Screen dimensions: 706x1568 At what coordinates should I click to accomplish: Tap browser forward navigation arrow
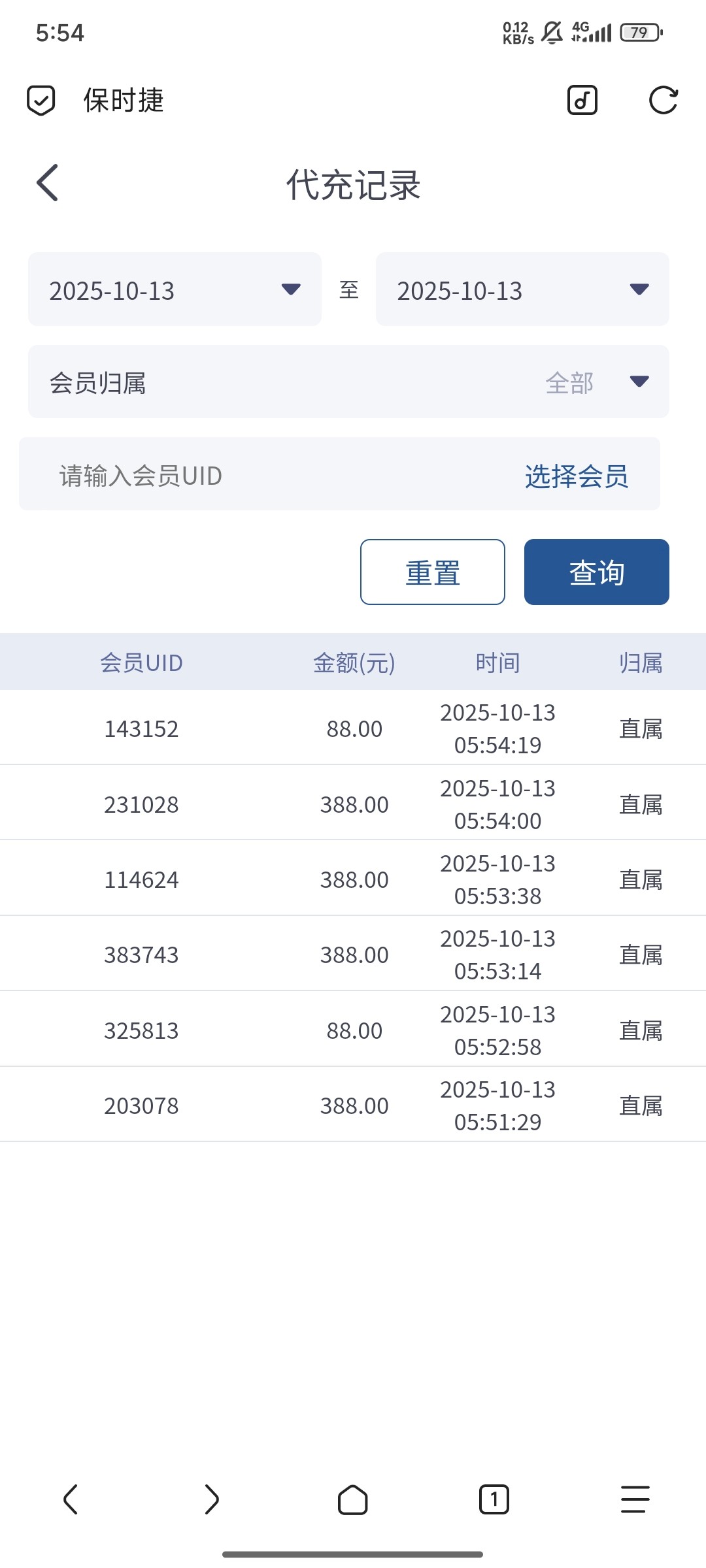click(212, 1499)
